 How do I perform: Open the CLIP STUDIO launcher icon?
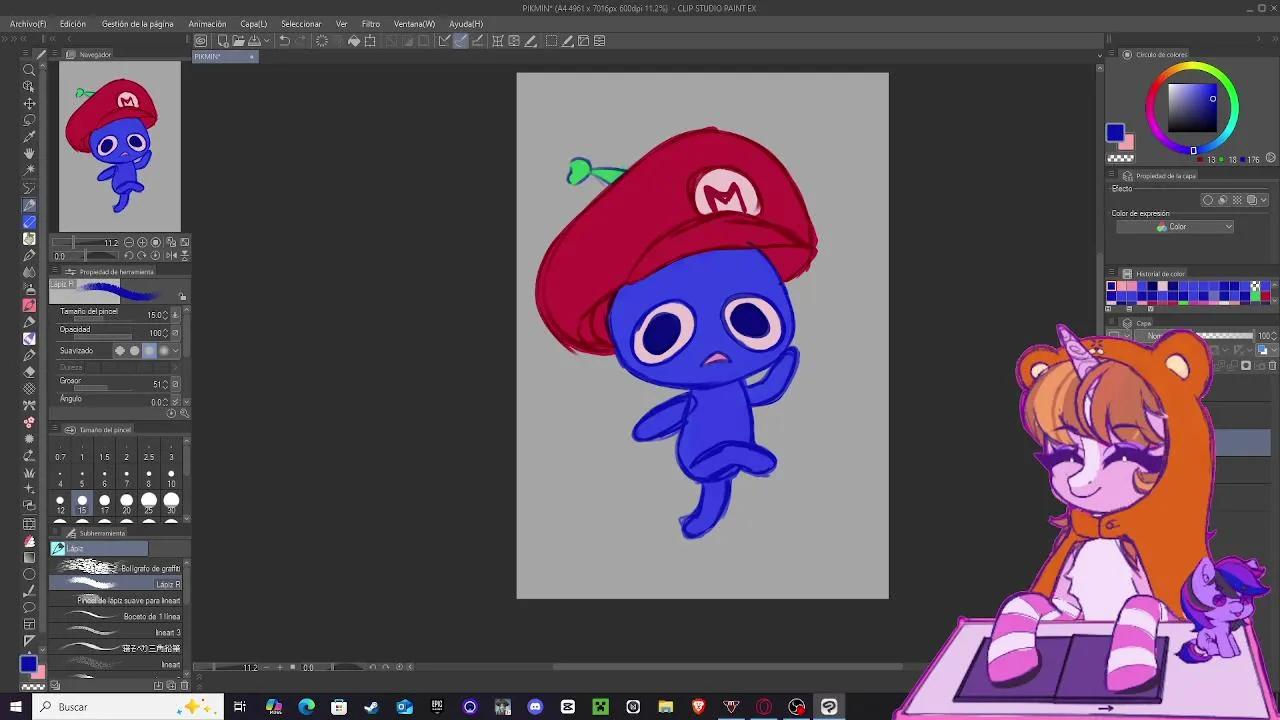coord(201,41)
